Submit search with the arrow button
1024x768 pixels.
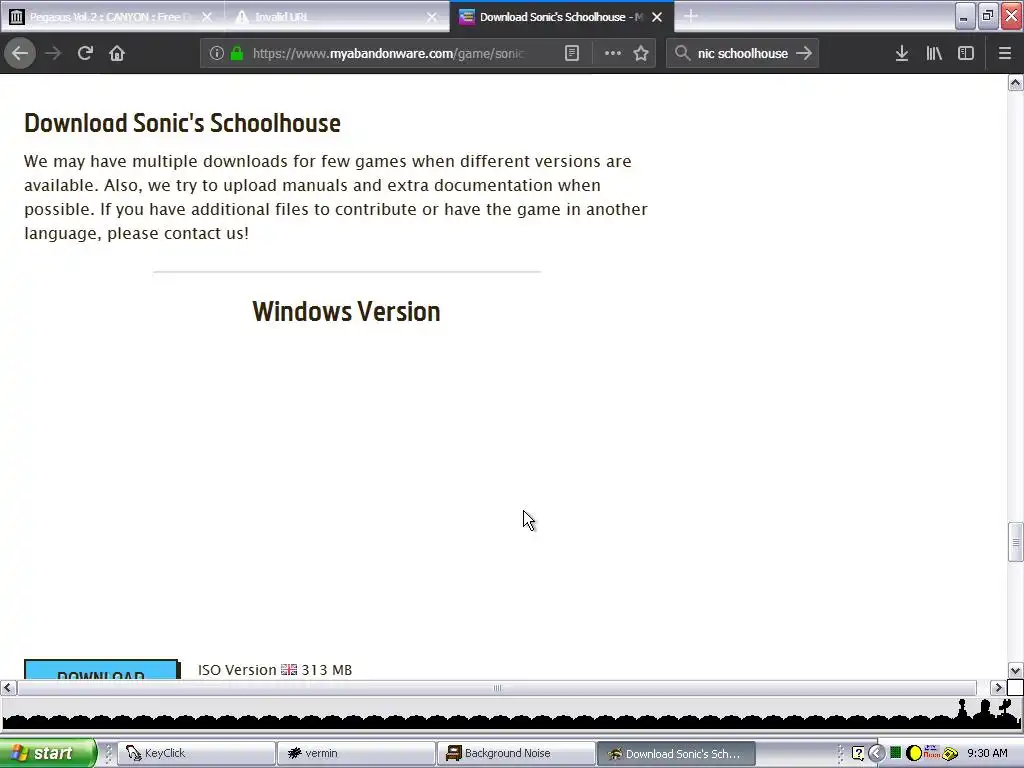pos(804,54)
